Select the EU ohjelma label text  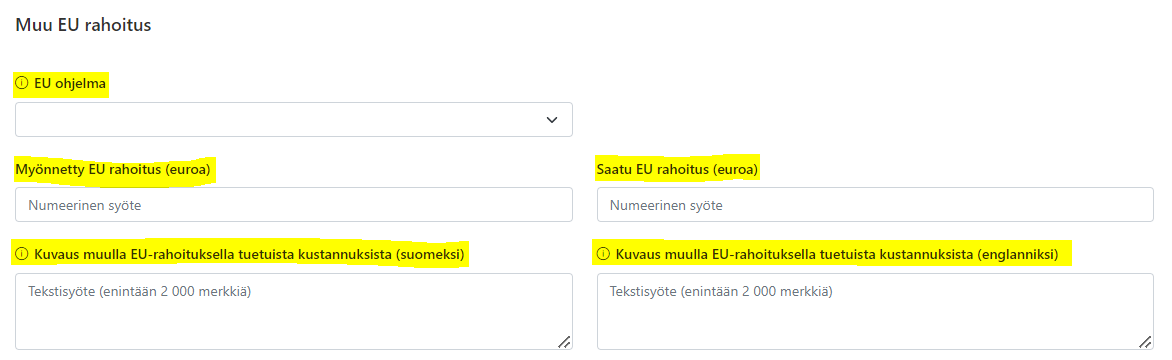70,84
